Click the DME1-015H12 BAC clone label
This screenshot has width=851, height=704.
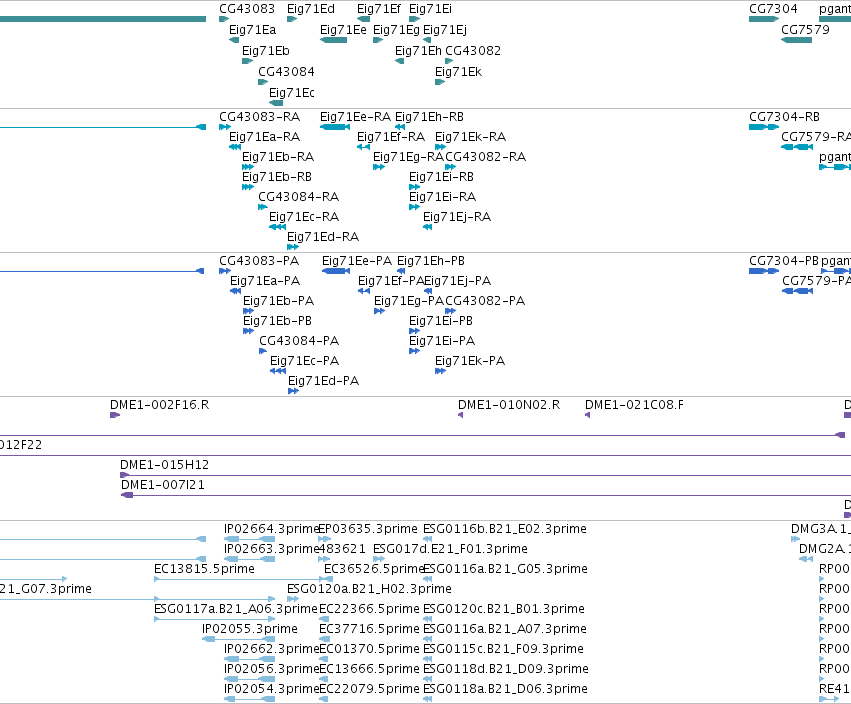tap(164, 465)
